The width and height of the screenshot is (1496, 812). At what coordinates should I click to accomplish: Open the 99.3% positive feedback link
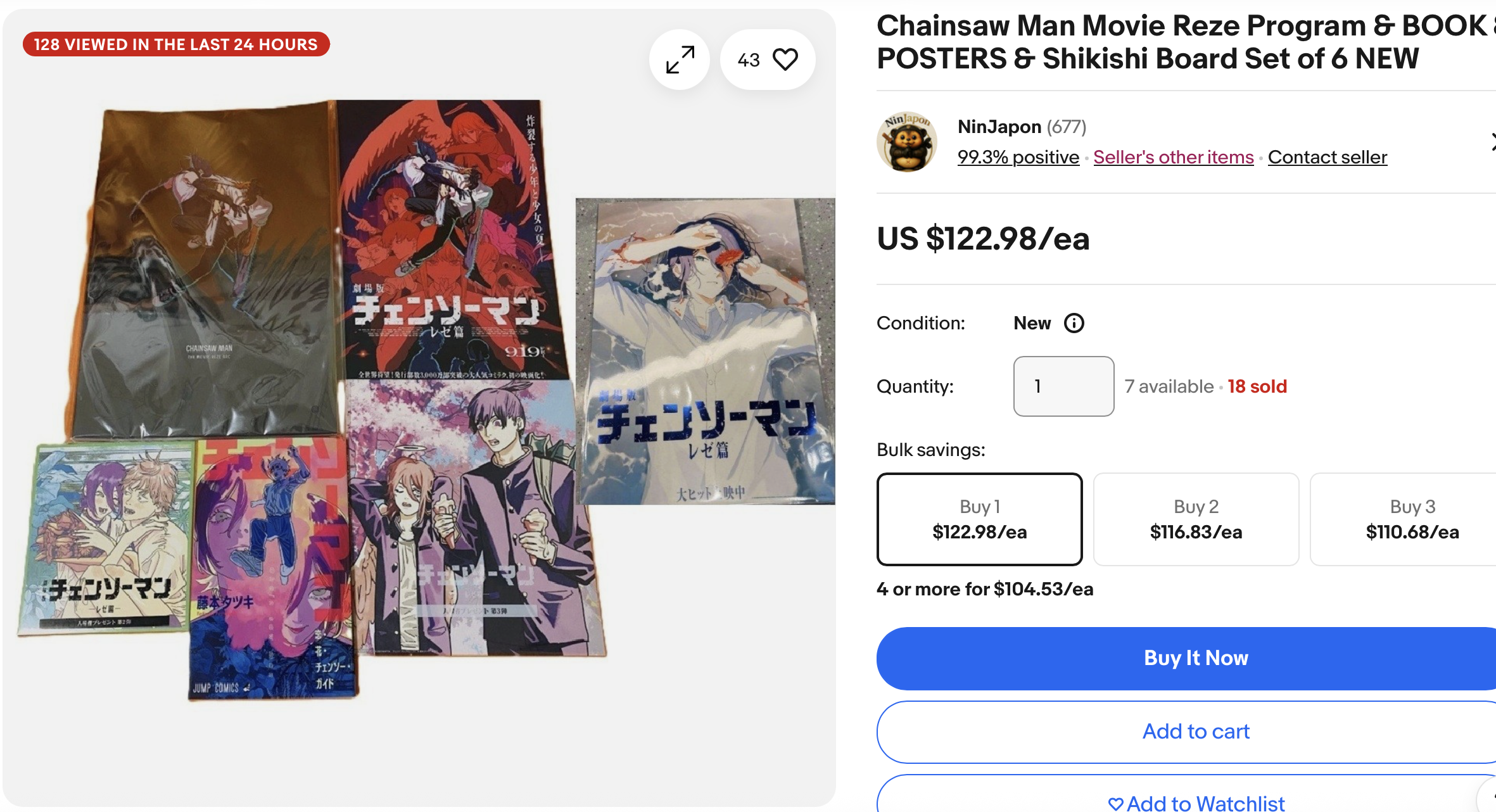[1018, 157]
